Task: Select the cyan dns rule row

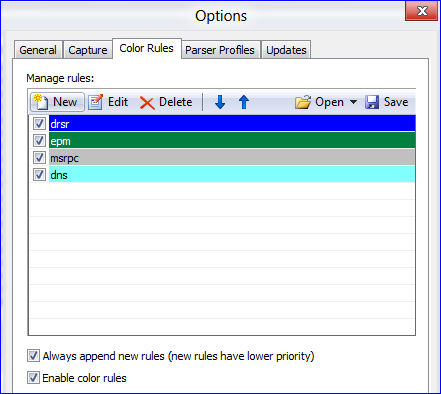Action: pos(232,174)
